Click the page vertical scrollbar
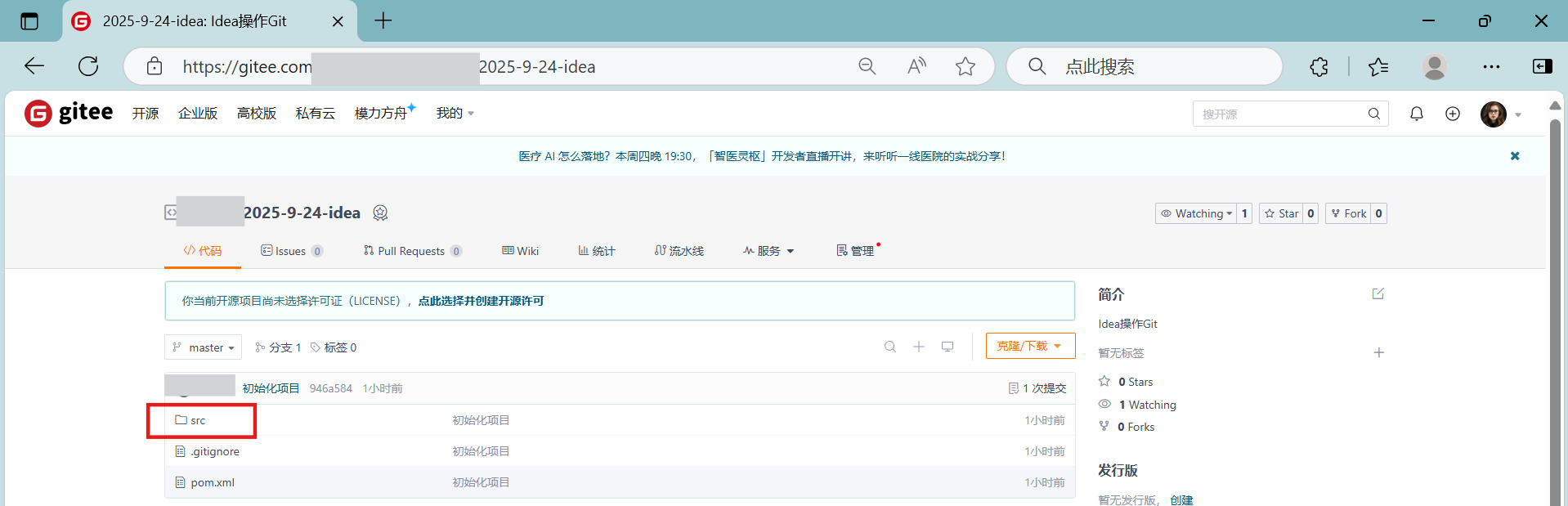 (1555, 311)
